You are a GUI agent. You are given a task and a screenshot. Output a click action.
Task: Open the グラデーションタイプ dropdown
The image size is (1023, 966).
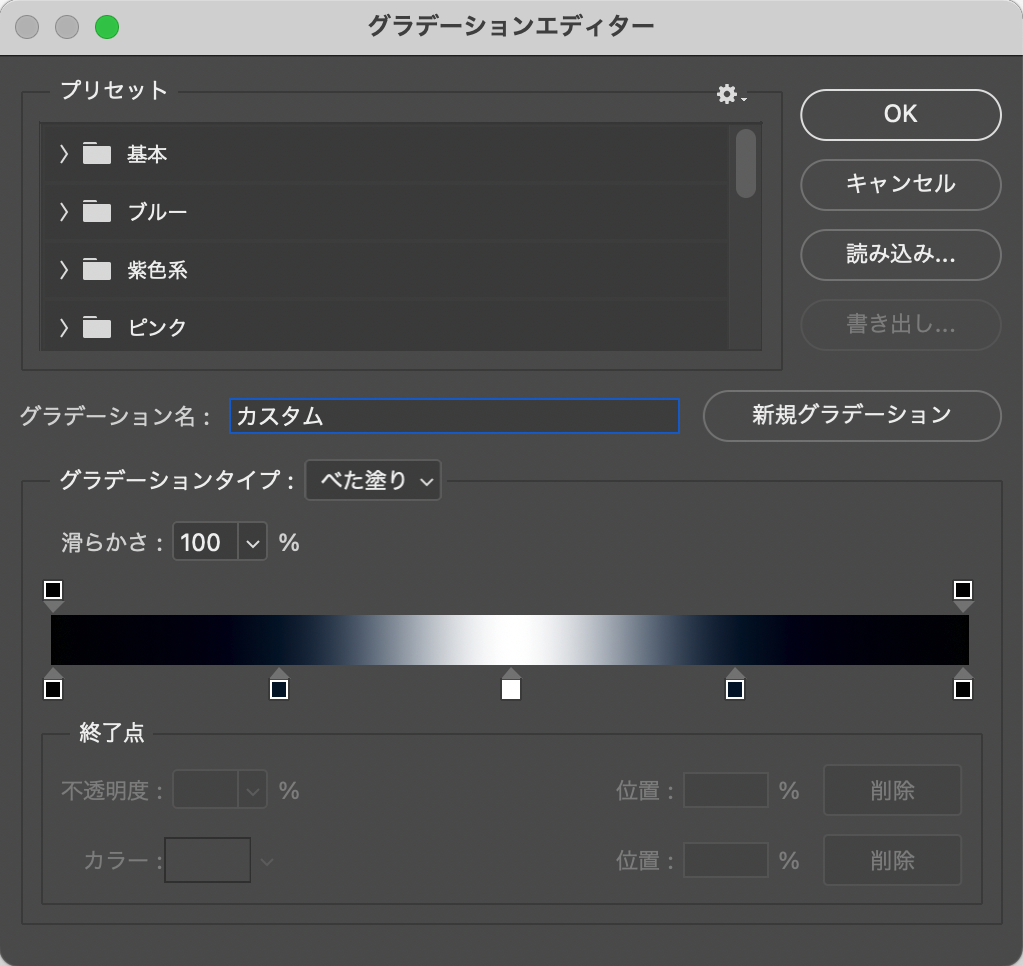[373, 481]
